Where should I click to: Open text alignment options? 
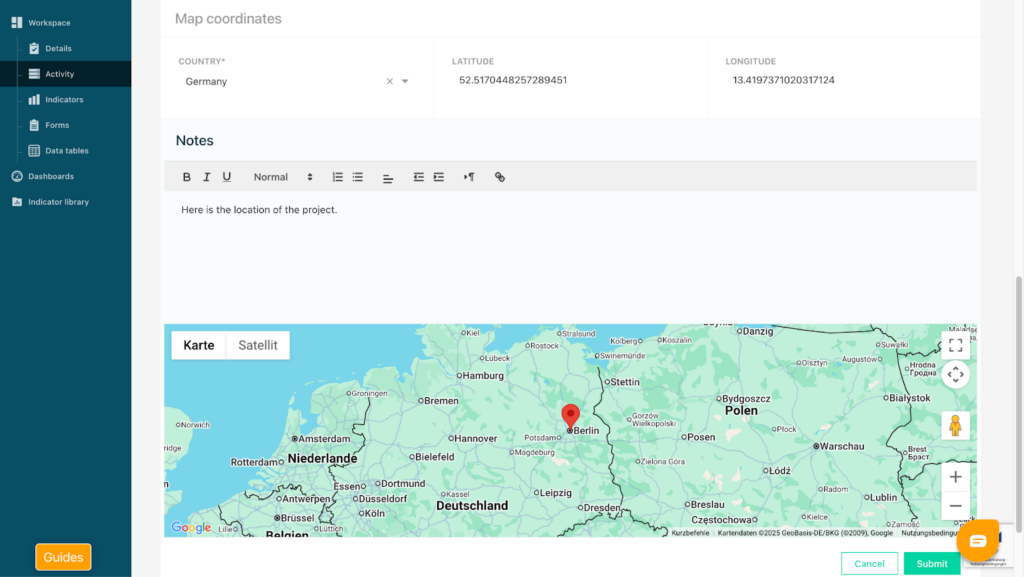pyautogui.click(x=388, y=177)
